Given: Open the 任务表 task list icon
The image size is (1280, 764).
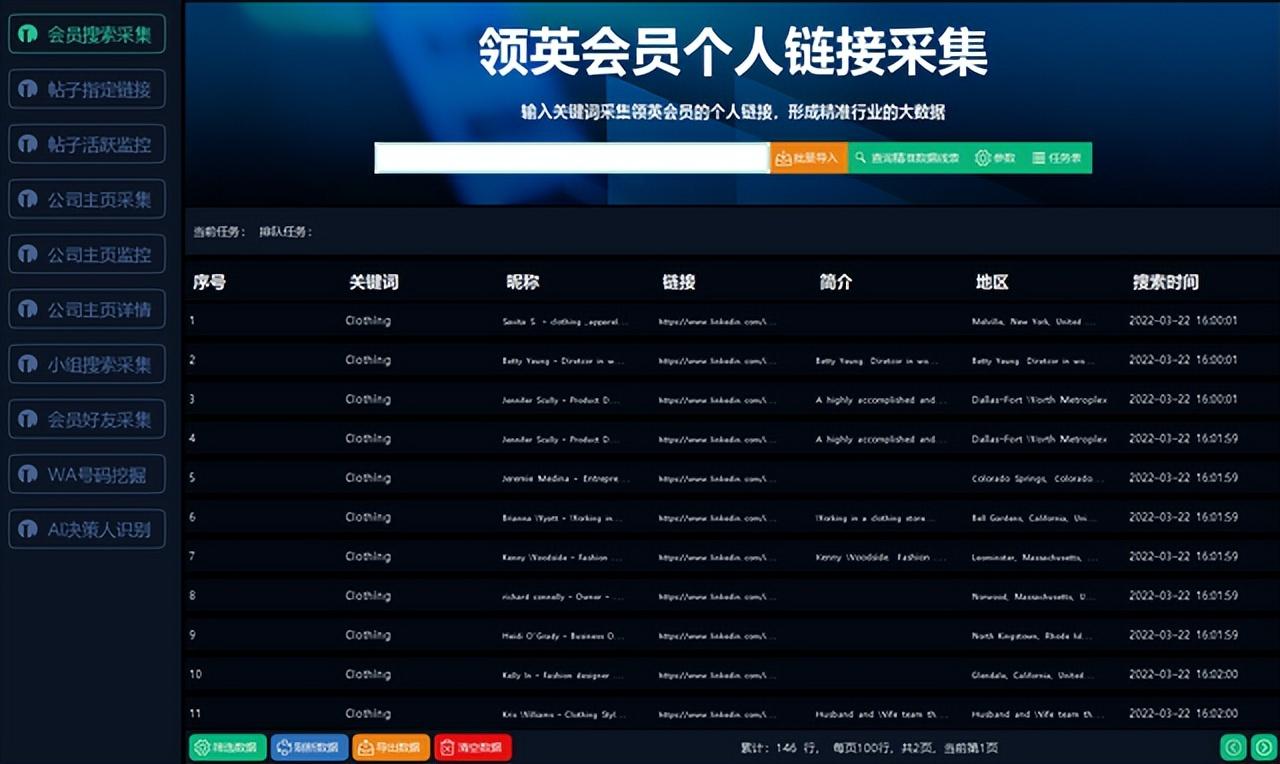Looking at the screenshot, I should pyautogui.click(x=1036, y=157).
